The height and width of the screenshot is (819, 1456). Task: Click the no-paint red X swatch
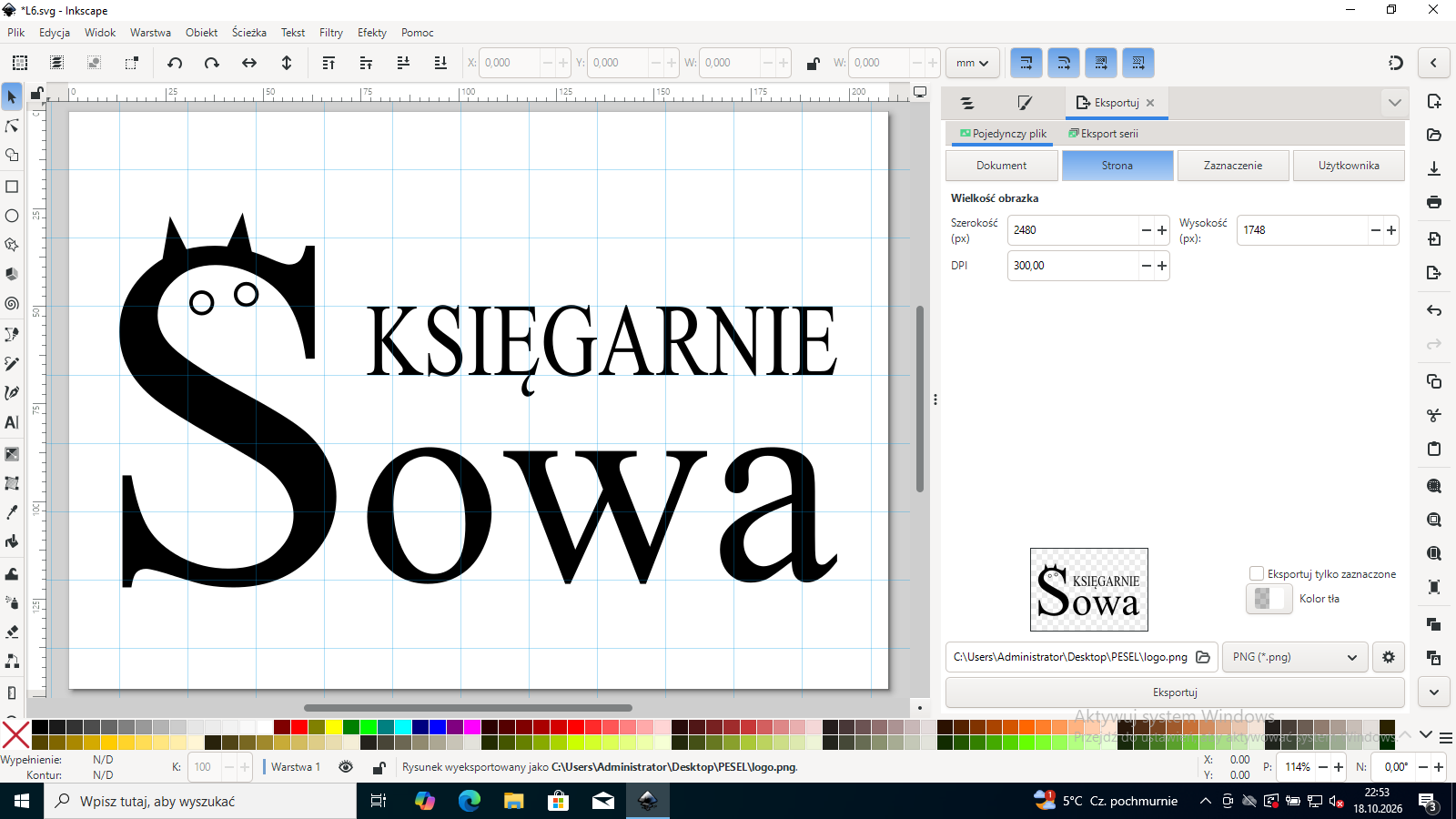pos(15,735)
